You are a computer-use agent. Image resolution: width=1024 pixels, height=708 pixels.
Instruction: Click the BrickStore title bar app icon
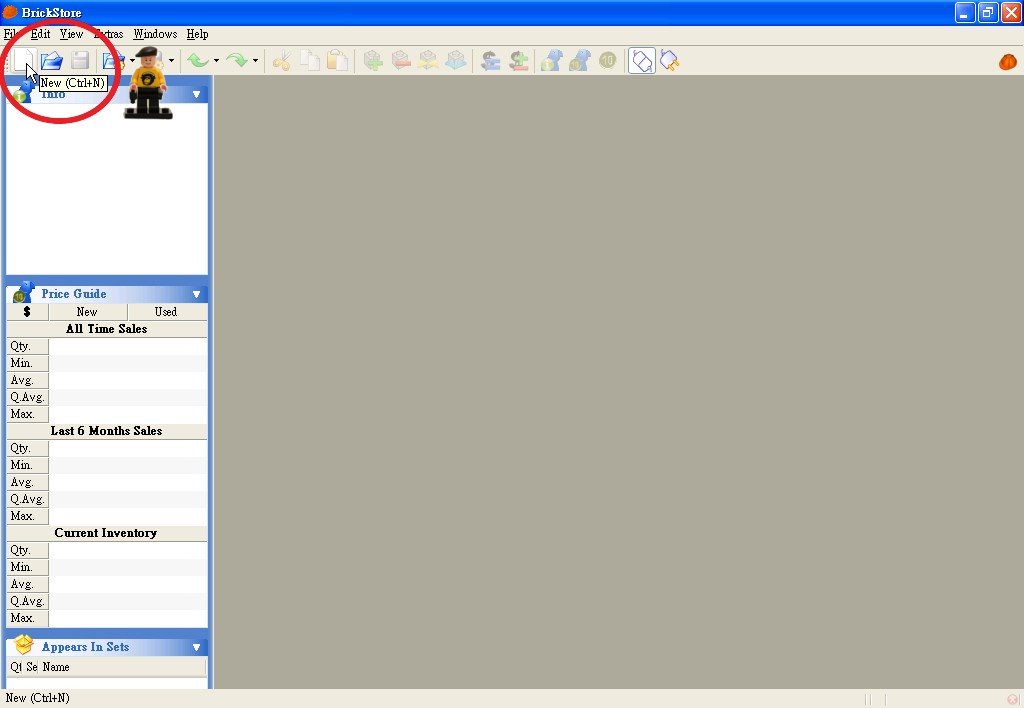[x=10, y=12]
